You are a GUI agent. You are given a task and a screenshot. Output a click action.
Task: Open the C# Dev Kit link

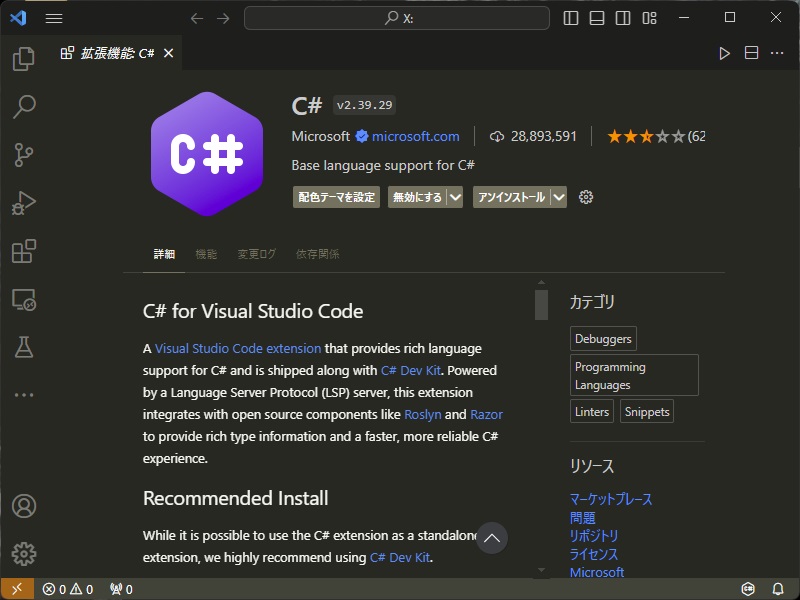[x=411, y=370]
